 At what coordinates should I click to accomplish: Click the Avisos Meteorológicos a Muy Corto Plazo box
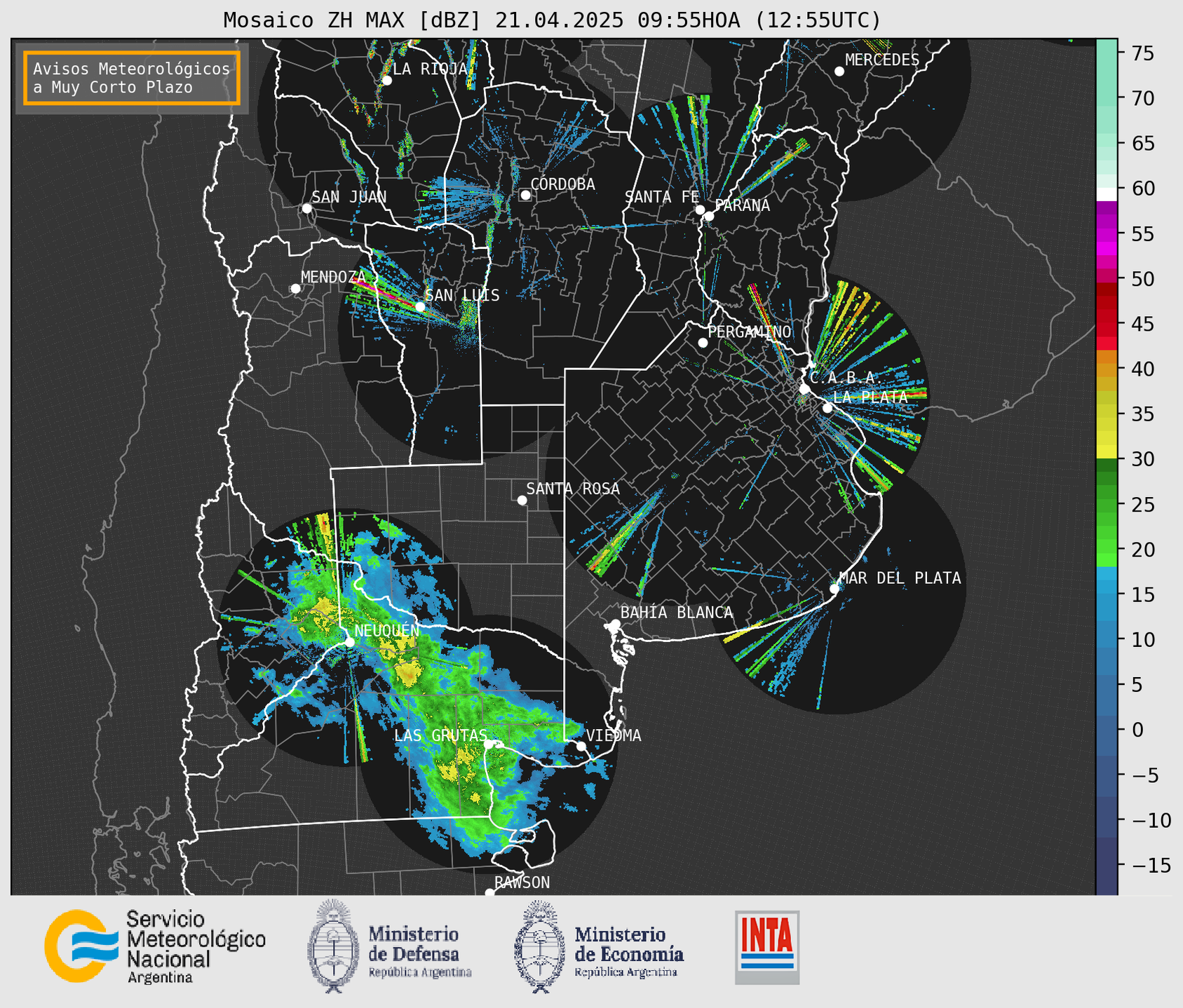pos(132,78)
